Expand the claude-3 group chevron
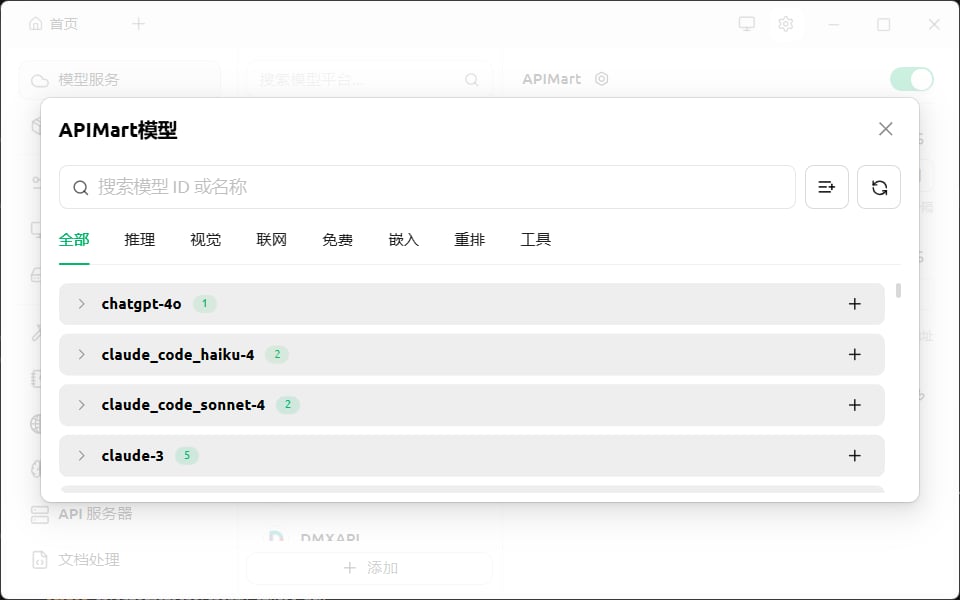This screenshot has width=960, height=600. (81, 456)
